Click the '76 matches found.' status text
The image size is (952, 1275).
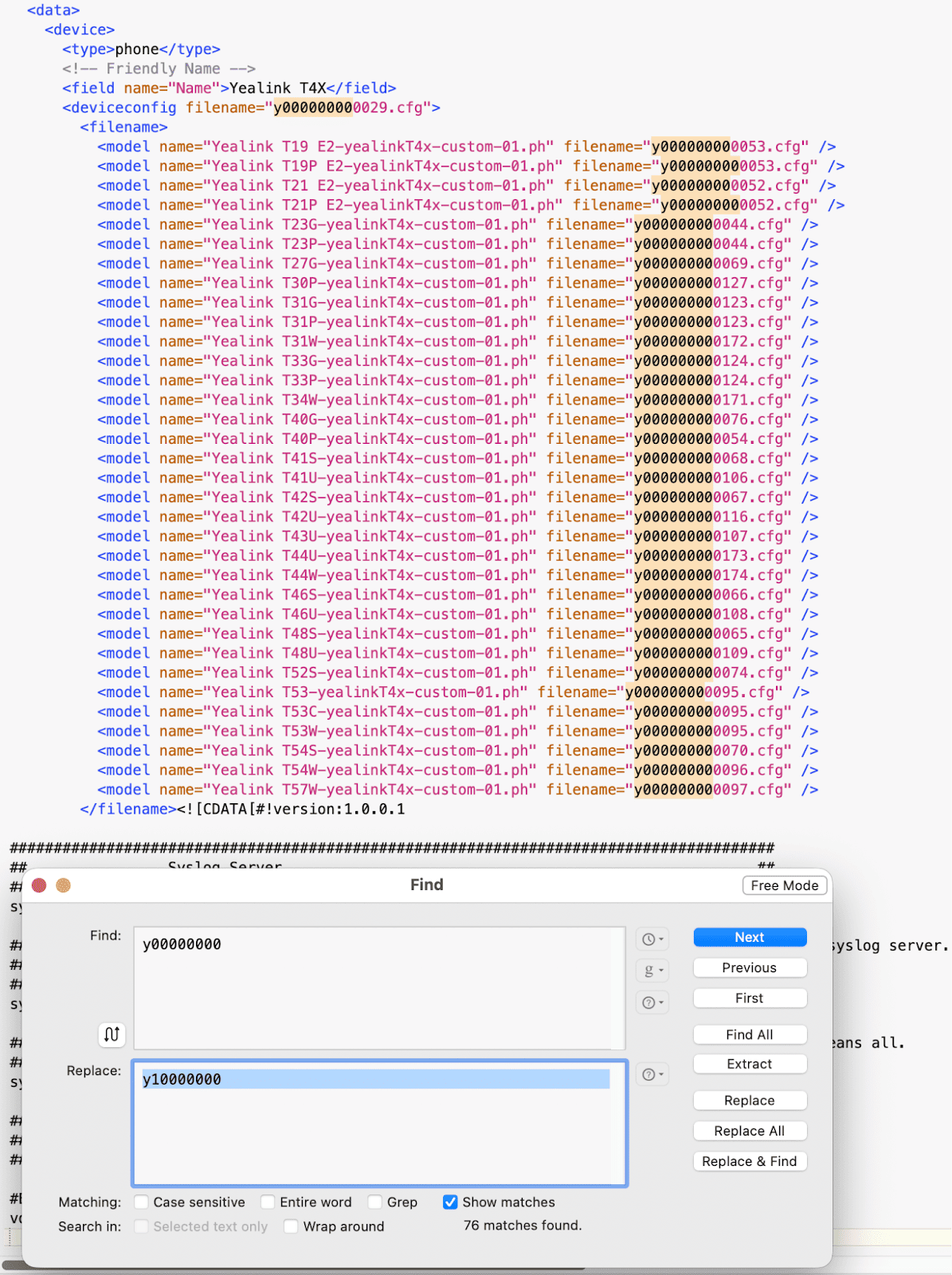(x=523, y=1226)
